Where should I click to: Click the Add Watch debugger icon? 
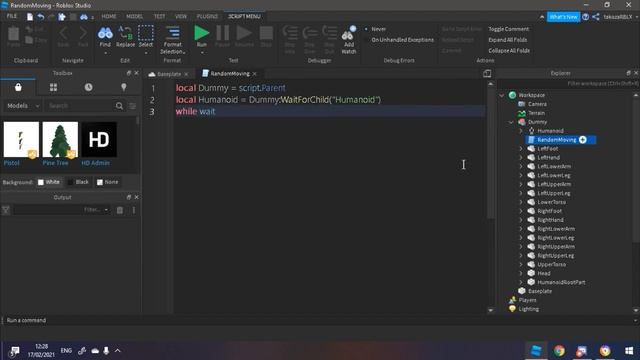coord(349,40)
